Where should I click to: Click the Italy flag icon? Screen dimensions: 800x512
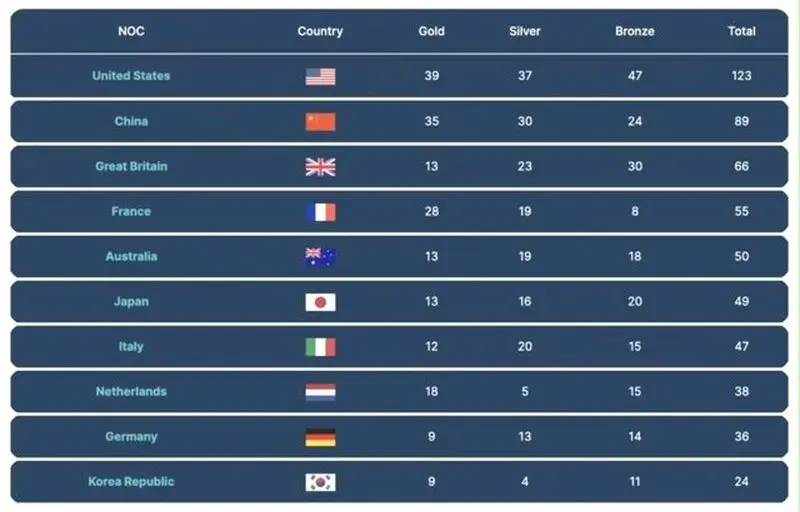click(320, 347)
